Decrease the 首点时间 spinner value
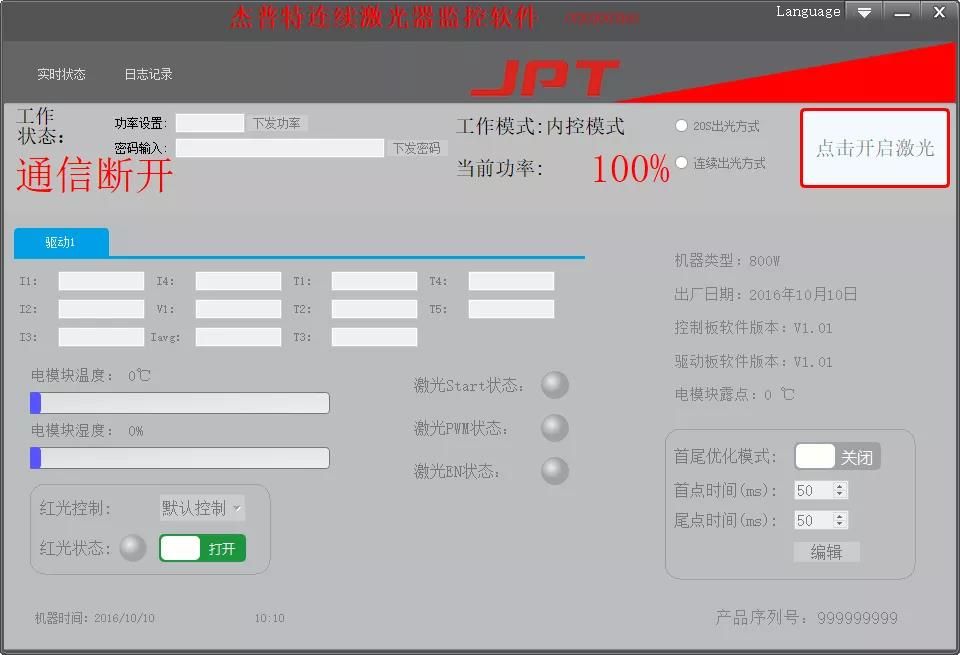The width and height of the screenshot is (960, 655). 839,494
